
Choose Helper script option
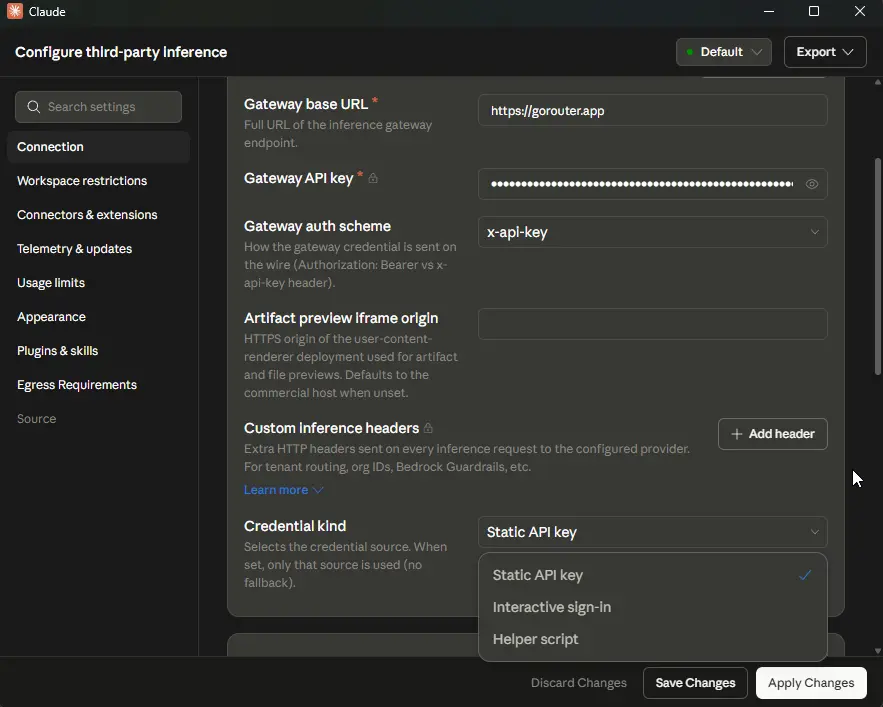tap(652, 639)
